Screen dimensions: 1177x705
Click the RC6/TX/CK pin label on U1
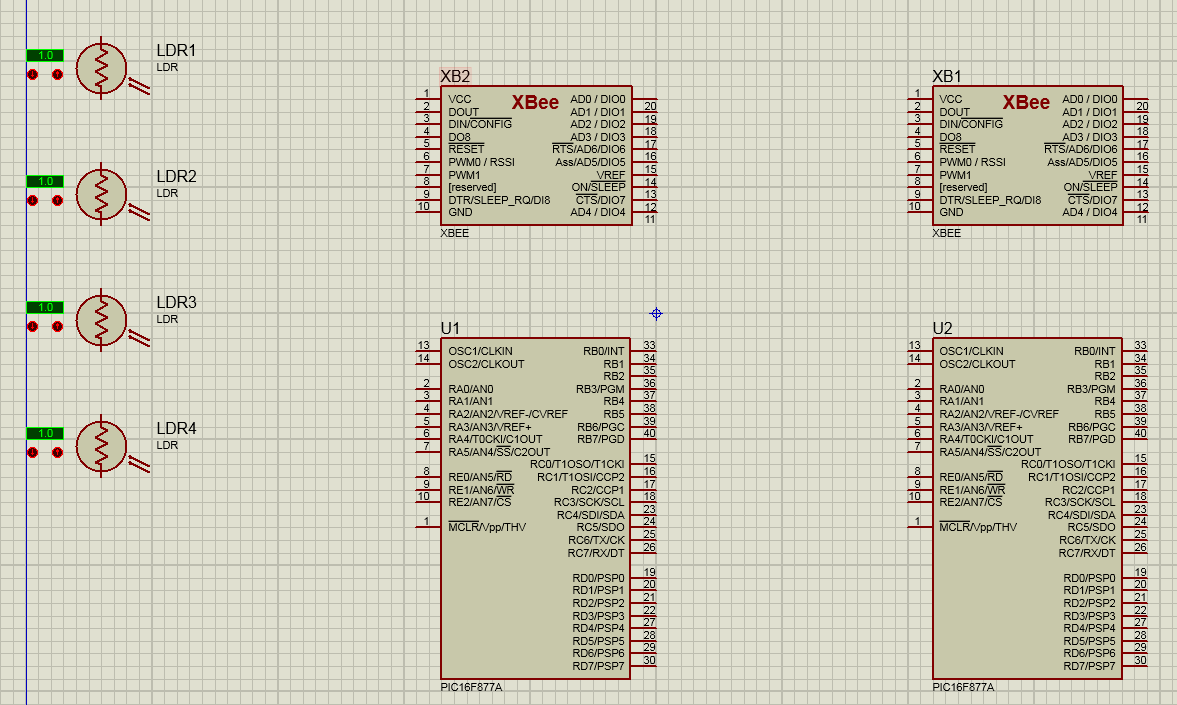pos(596,541)
